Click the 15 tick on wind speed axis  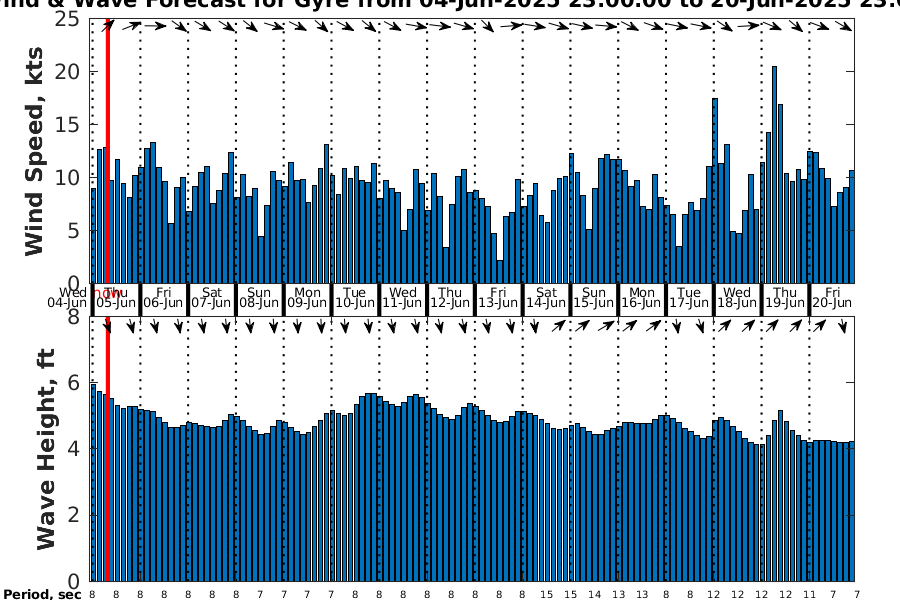tap(67, 125)
